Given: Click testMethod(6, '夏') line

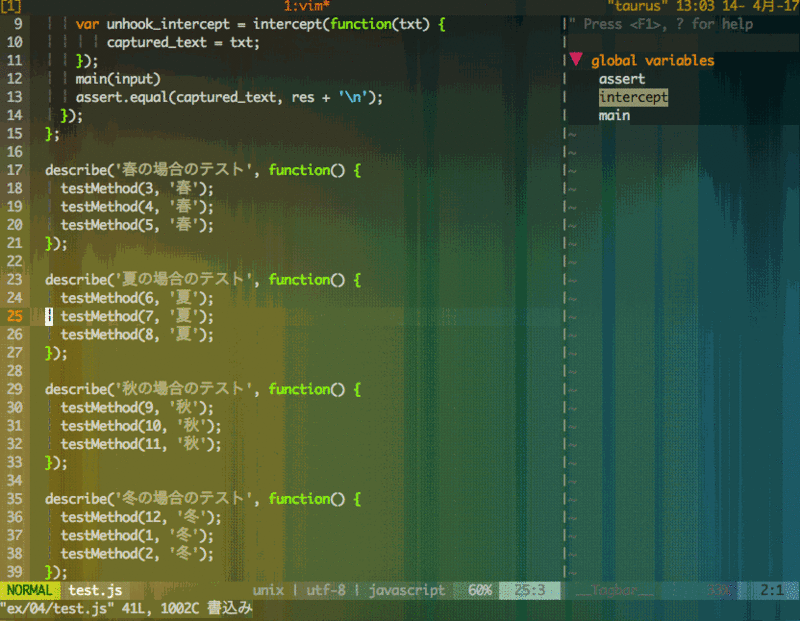Looking at the screenshot, I should click(137, 298).
